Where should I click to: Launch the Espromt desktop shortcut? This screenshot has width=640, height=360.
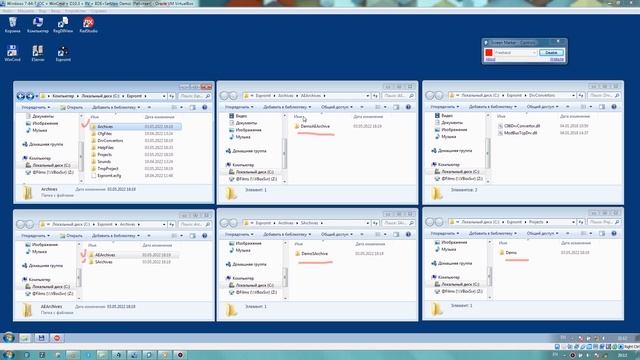pos(63,53)
